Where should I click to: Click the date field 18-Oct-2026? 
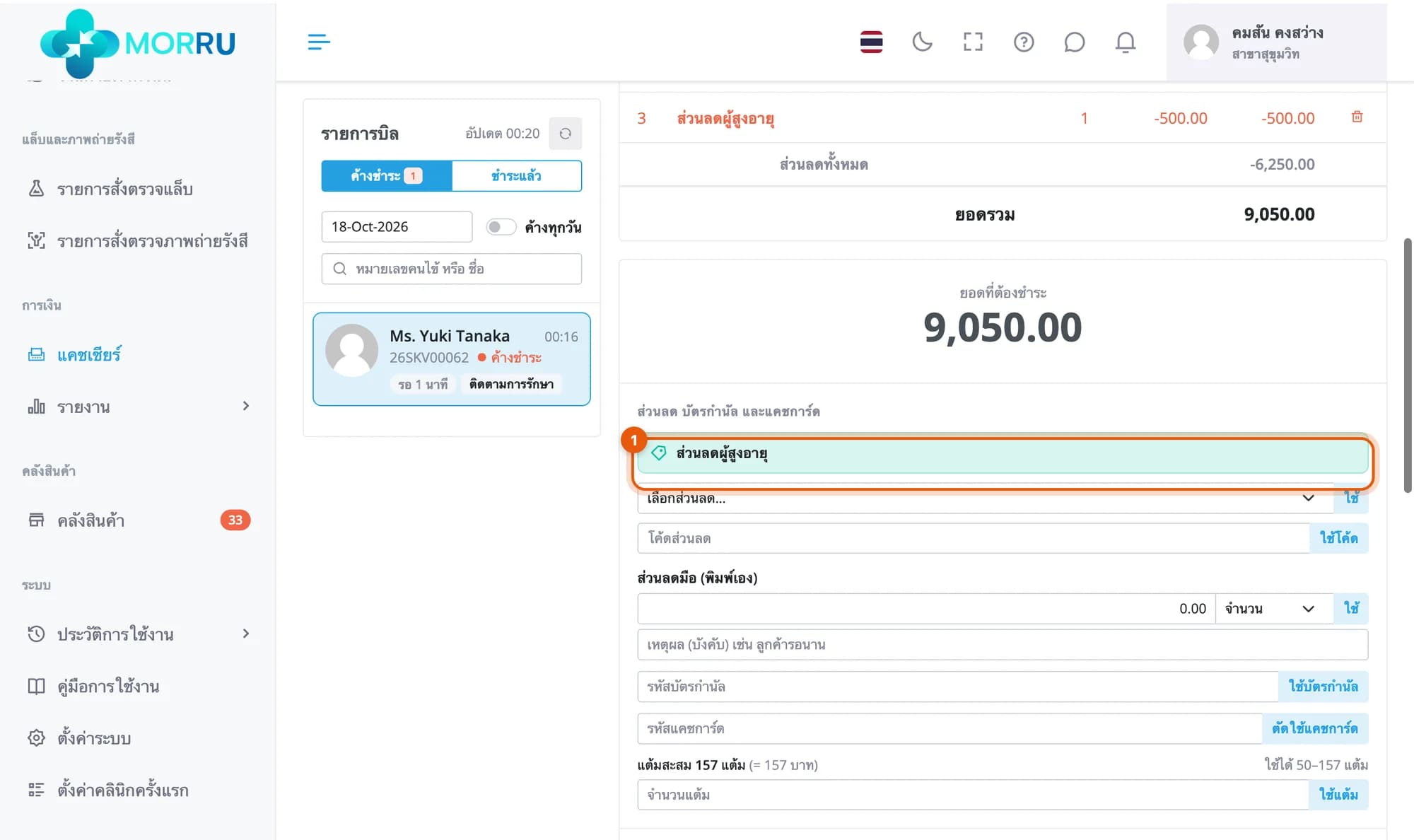click(x=397, y=227)
